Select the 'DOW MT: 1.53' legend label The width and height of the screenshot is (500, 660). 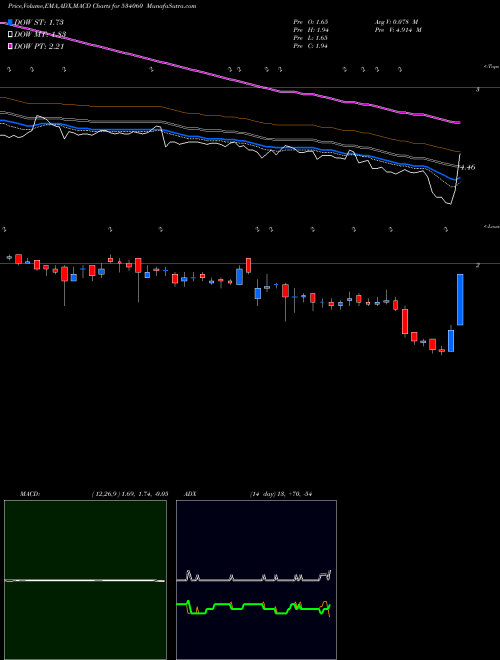pos(40,35)
